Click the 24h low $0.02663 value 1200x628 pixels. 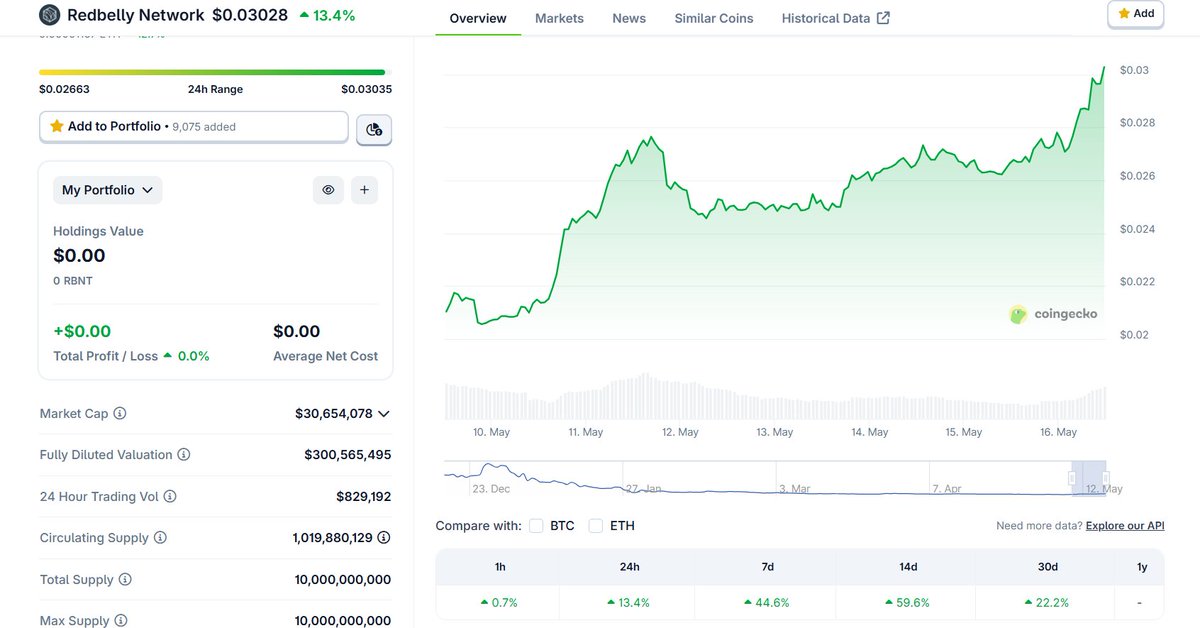[x=64, y=89]
